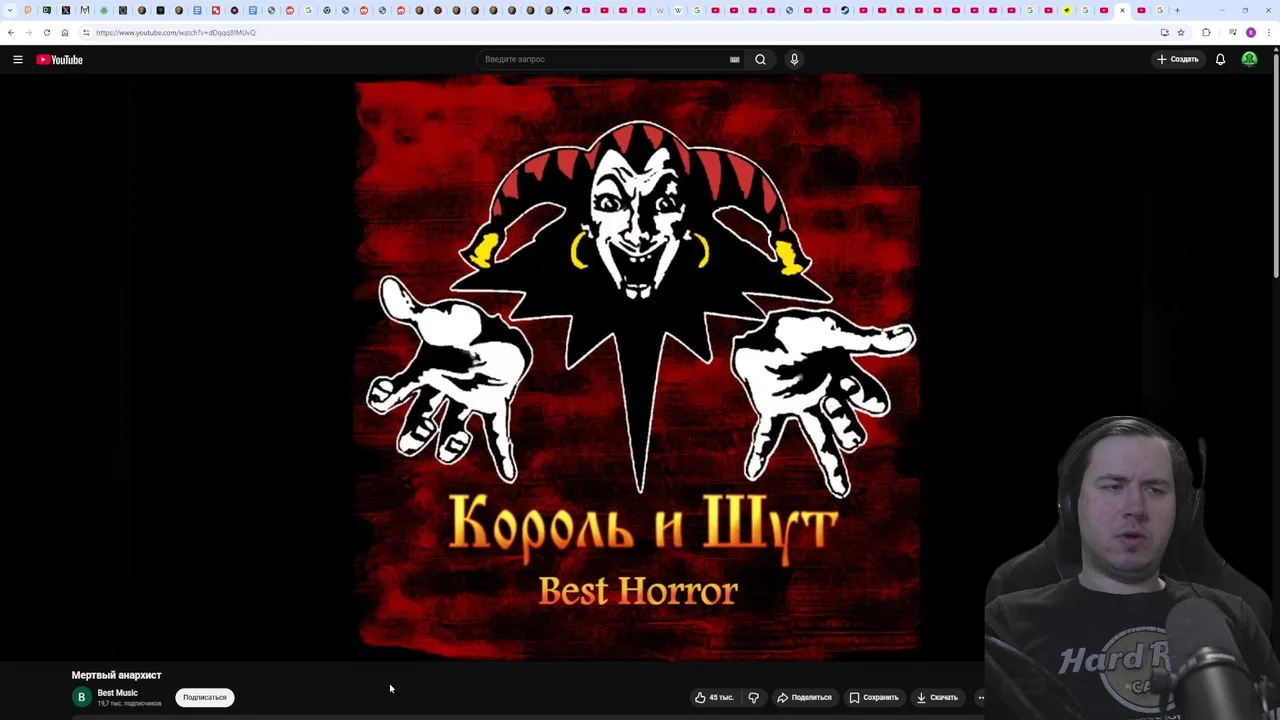Open the Chrome profile avatar

(x=1251, y=32)
